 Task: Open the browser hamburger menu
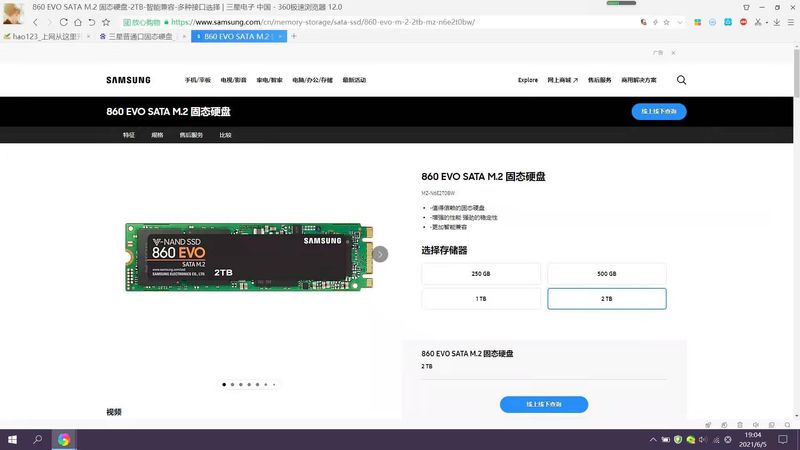[790, 22]
